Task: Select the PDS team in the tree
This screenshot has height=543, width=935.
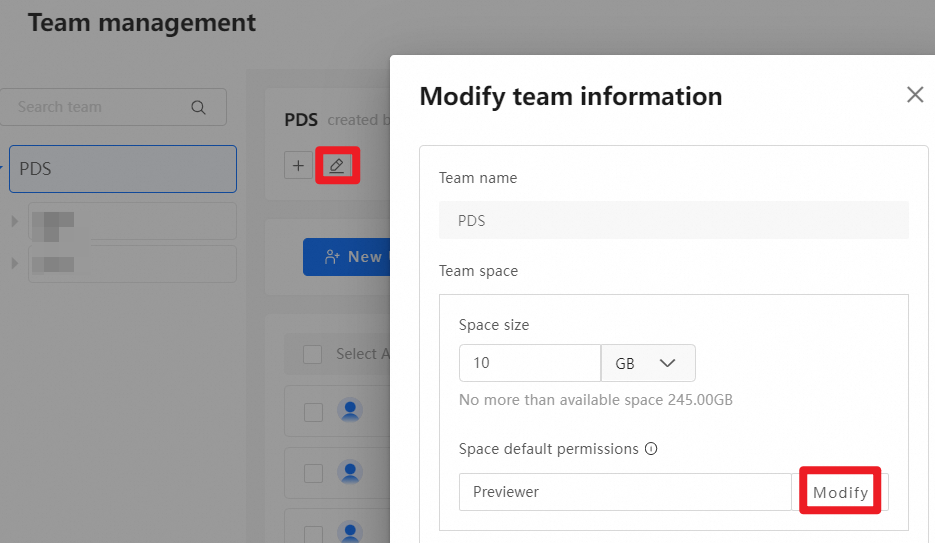Action: (x=123, y=169)
